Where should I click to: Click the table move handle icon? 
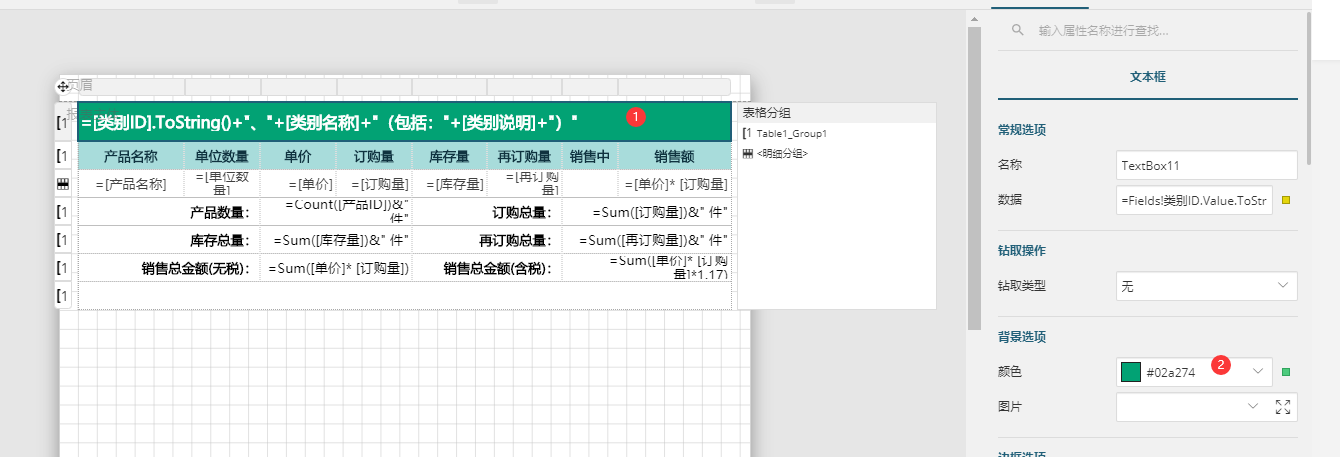[63, 87]
